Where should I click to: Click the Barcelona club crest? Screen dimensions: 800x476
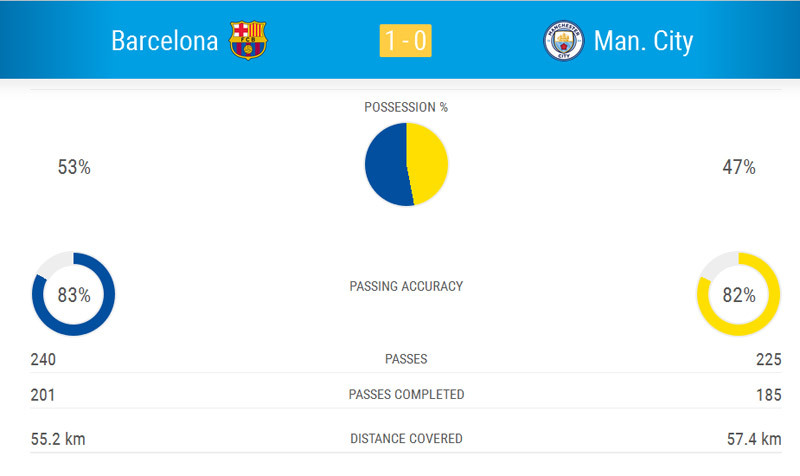click(x=248, y=41)
